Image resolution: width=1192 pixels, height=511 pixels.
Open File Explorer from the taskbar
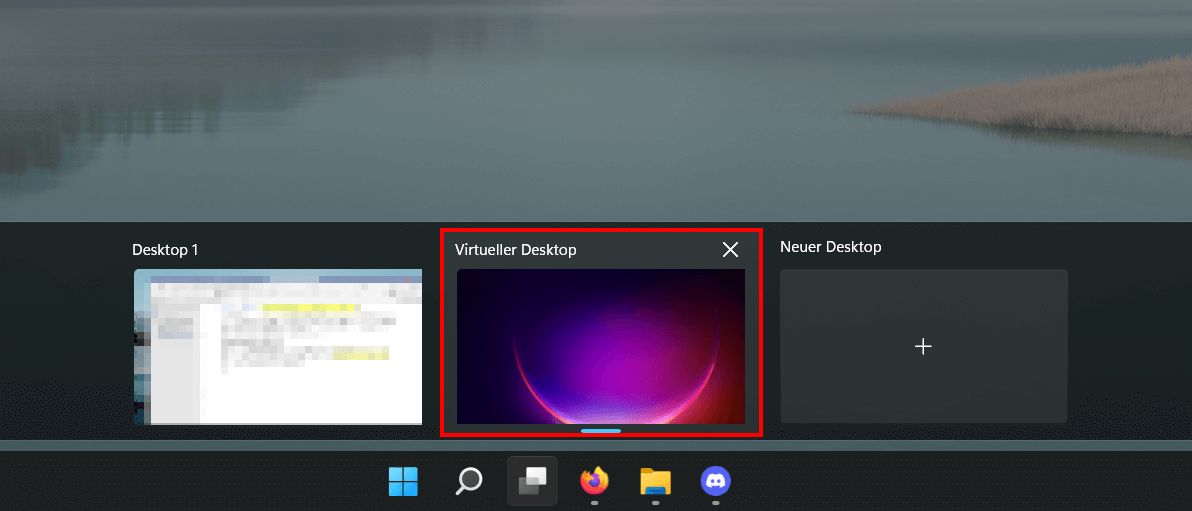(x=655, y=481)
